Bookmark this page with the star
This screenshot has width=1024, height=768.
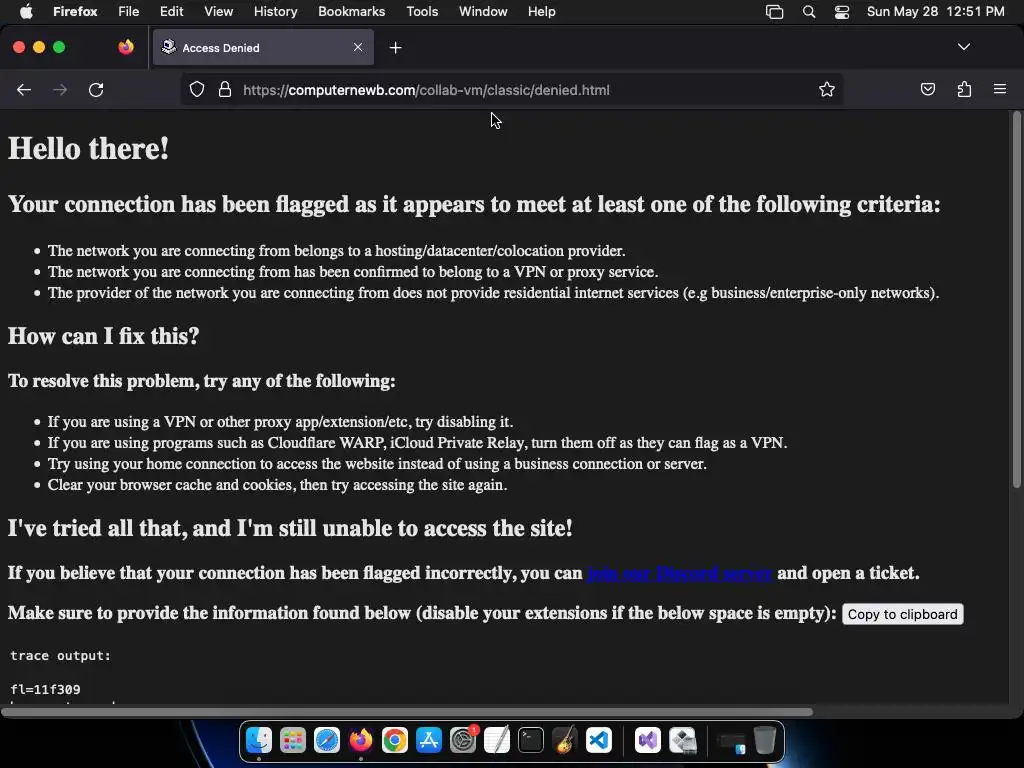coord(827,89)
